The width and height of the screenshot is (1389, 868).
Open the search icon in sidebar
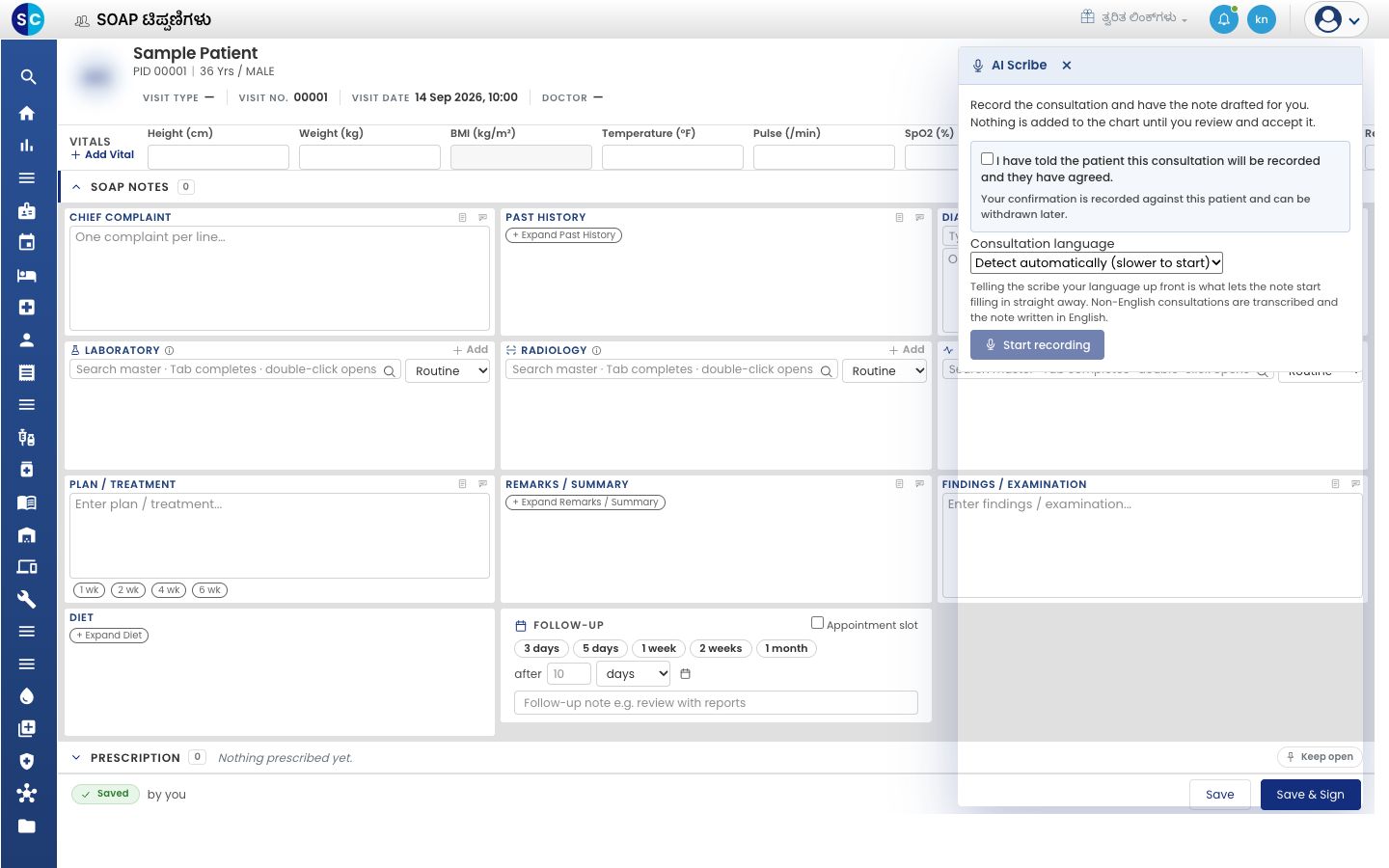(x=28, y=77)
